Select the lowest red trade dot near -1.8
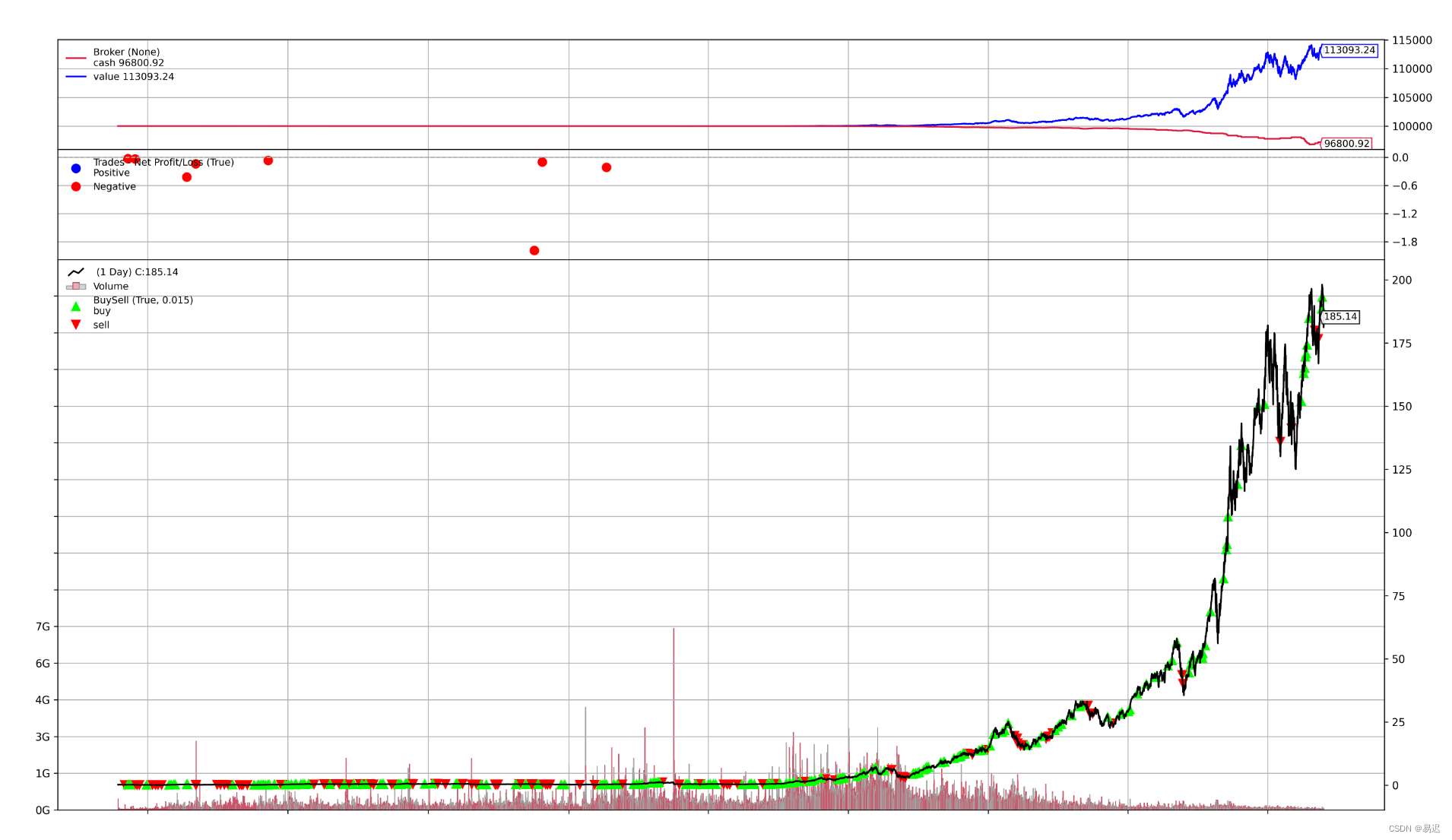 click(534, 251)
